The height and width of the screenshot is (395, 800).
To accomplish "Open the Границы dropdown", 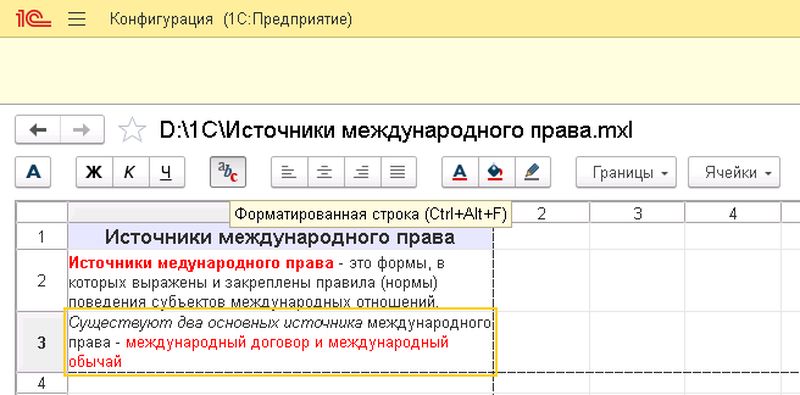I will 626,172.
